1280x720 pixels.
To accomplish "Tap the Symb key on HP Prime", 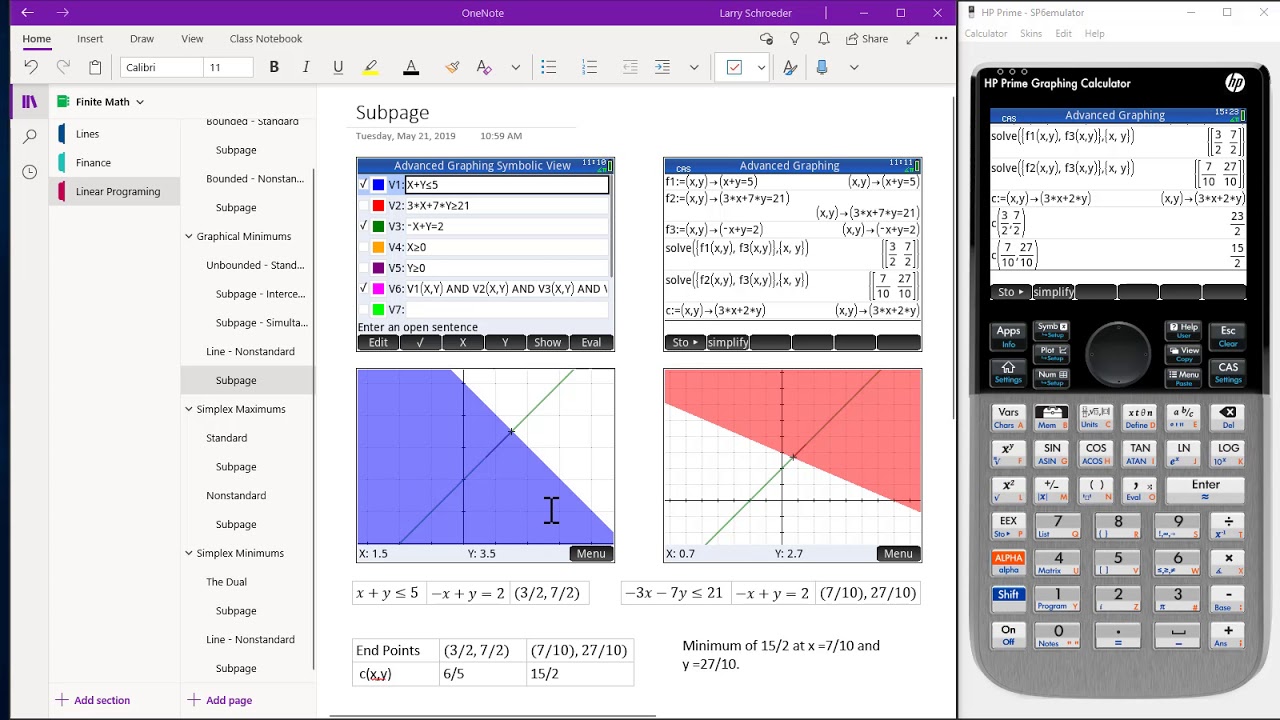I will click(x=1052, y=330).
